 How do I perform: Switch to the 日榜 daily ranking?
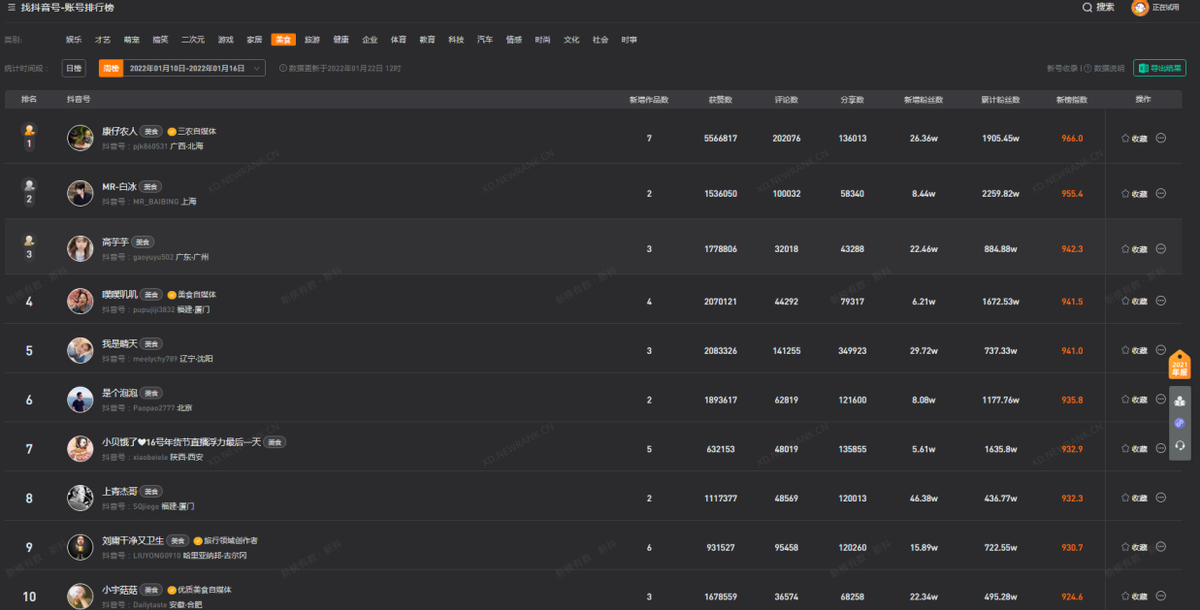tap(73, 68)
